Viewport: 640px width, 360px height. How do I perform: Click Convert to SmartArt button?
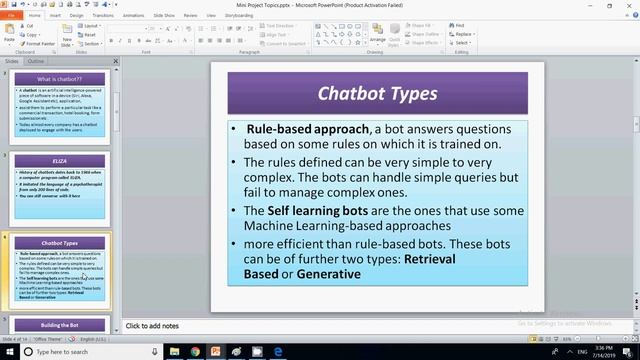pyautogui.click(x=283, y=44)
